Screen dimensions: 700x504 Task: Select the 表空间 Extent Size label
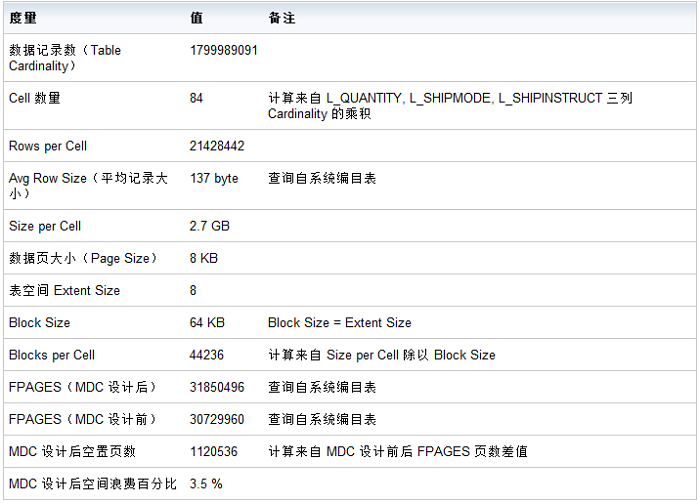coord(64,291)
